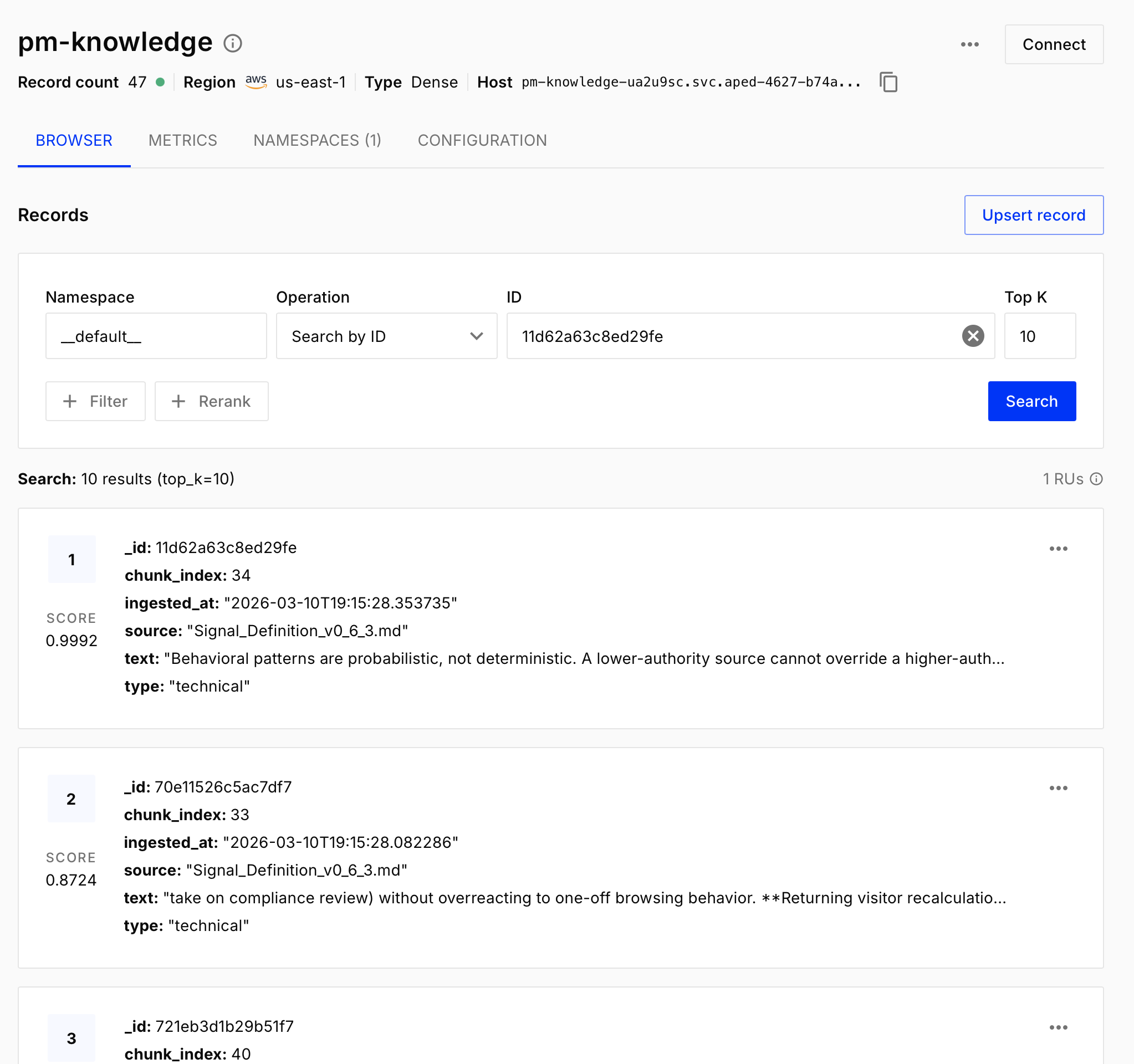
Task: Expand the Search by ID operation dropdown
Action: (x=386, y=336)
